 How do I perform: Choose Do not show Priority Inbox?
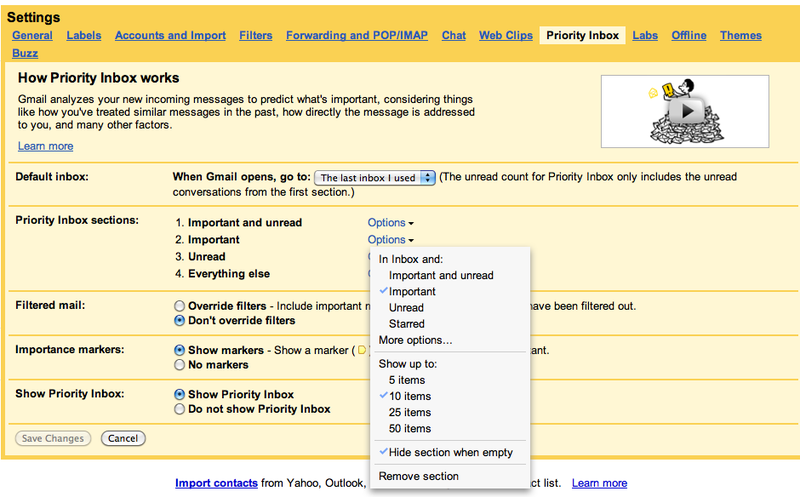[x=179, y=409]
